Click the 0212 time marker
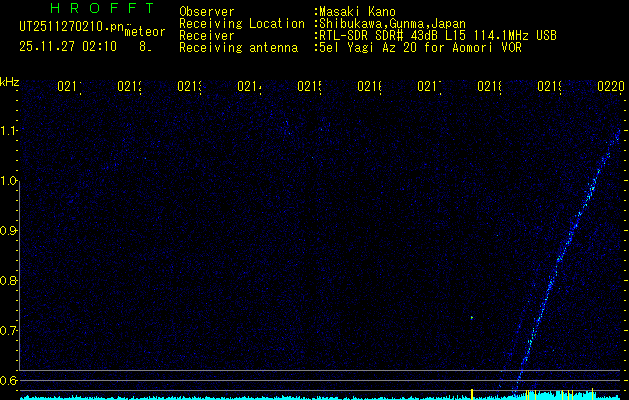This screenshot has width=629, height=400. (130, 86)
